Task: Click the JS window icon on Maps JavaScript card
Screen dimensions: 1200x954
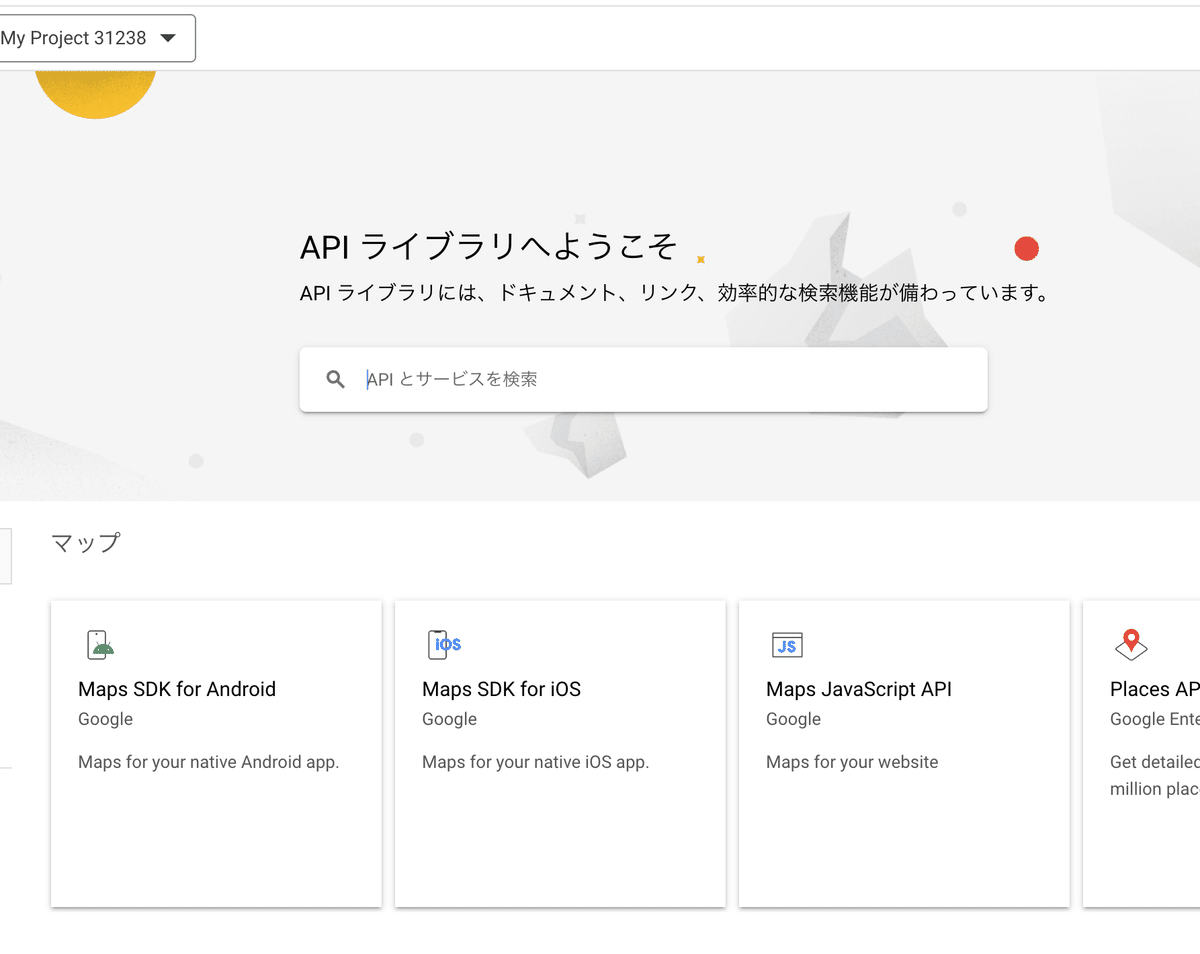Action: click(x=787, y=645)
